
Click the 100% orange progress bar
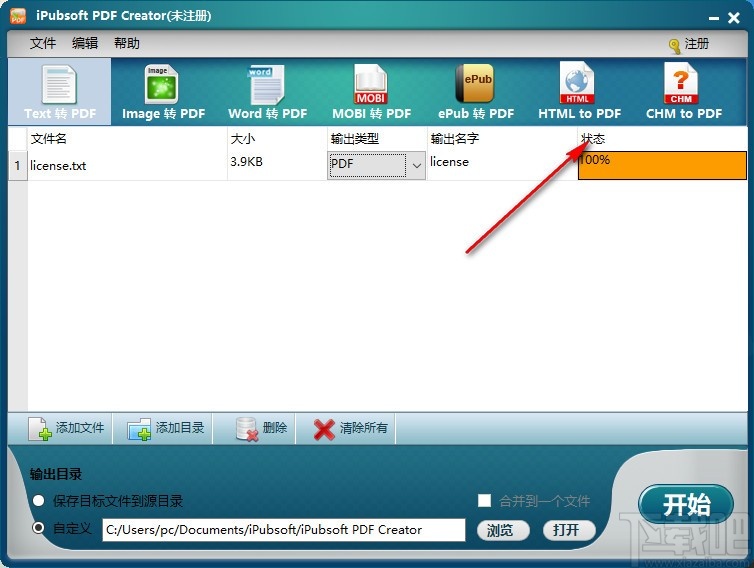(662, 165)
